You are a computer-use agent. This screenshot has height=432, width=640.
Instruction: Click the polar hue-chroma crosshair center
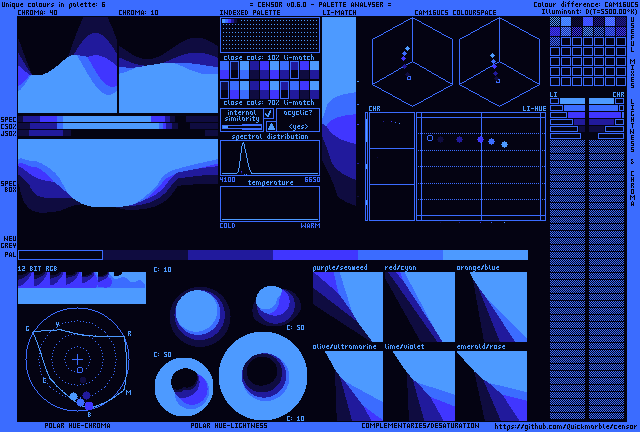pos(78,359)
